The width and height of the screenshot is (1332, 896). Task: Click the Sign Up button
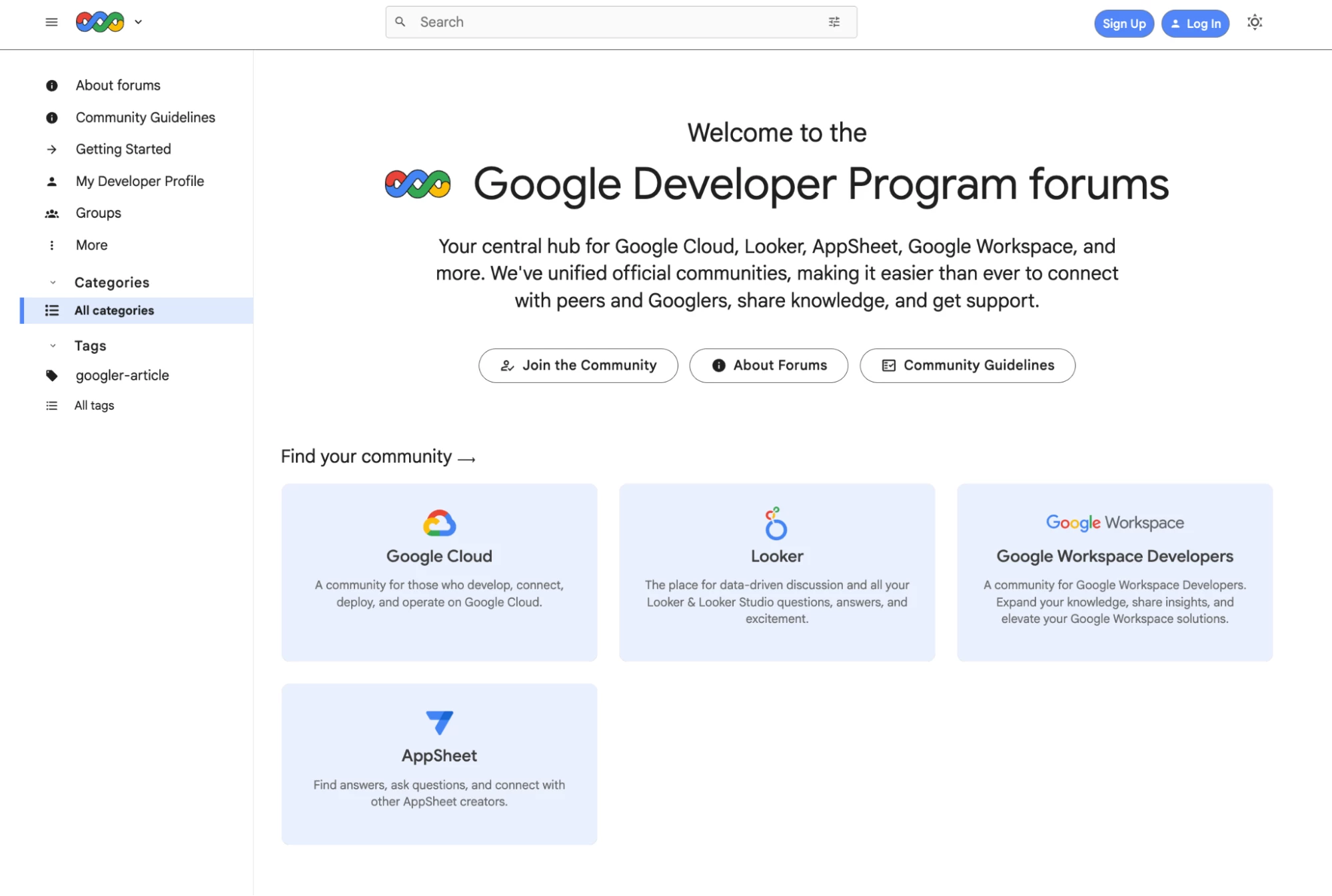(x=1123, y=23)
